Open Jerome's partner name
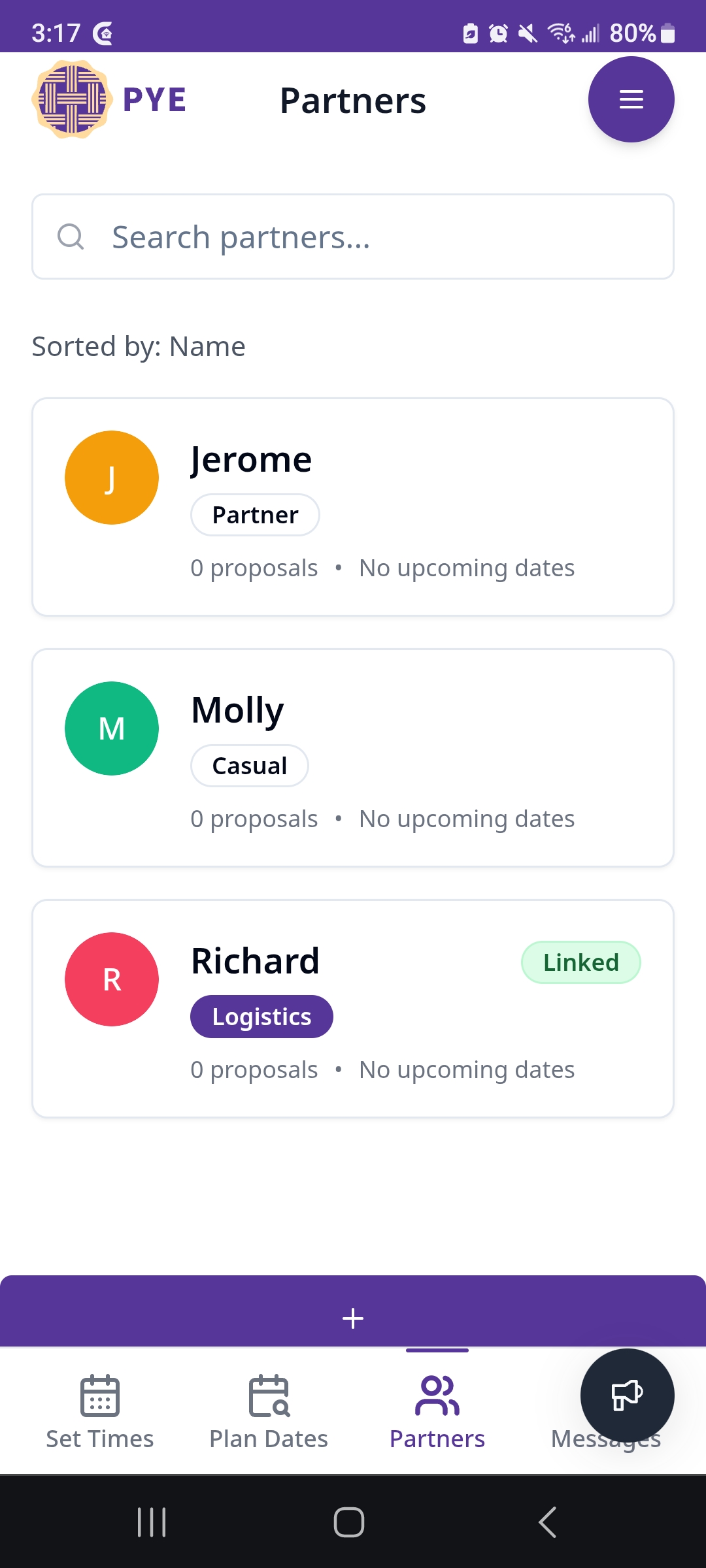This screenshot has height=1568, width=706. click(x=252, y=459)
